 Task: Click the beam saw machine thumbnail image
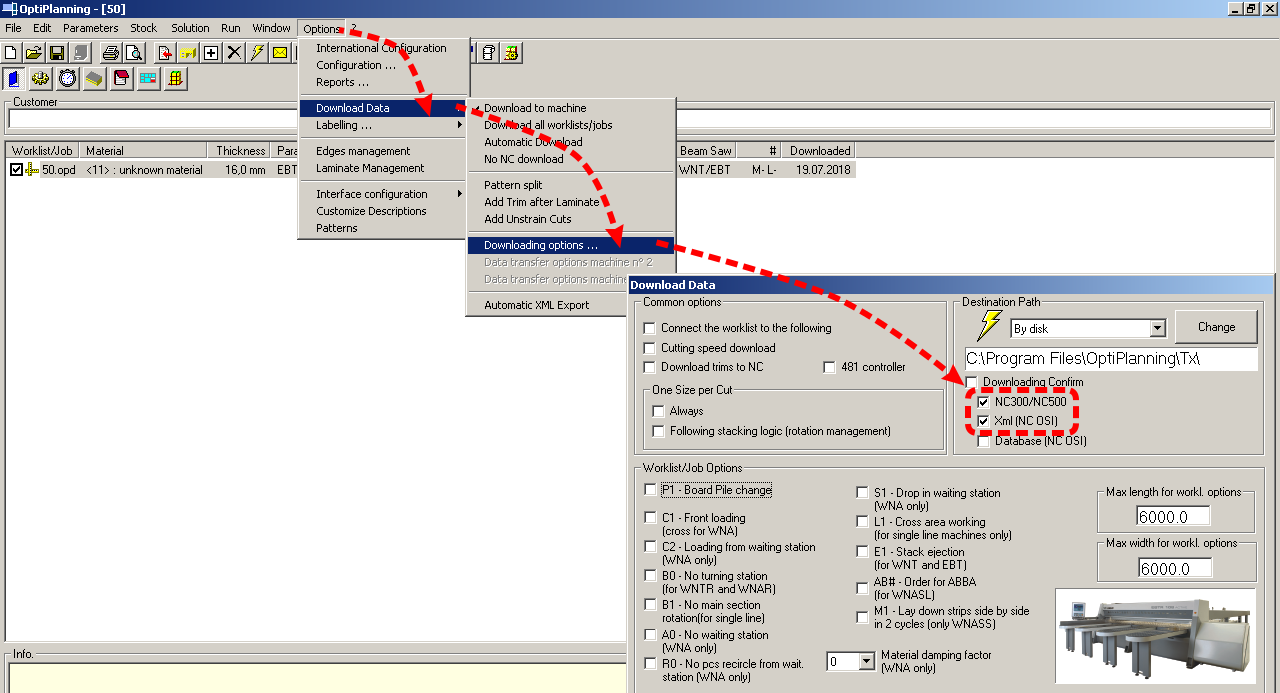[1156, 636]
